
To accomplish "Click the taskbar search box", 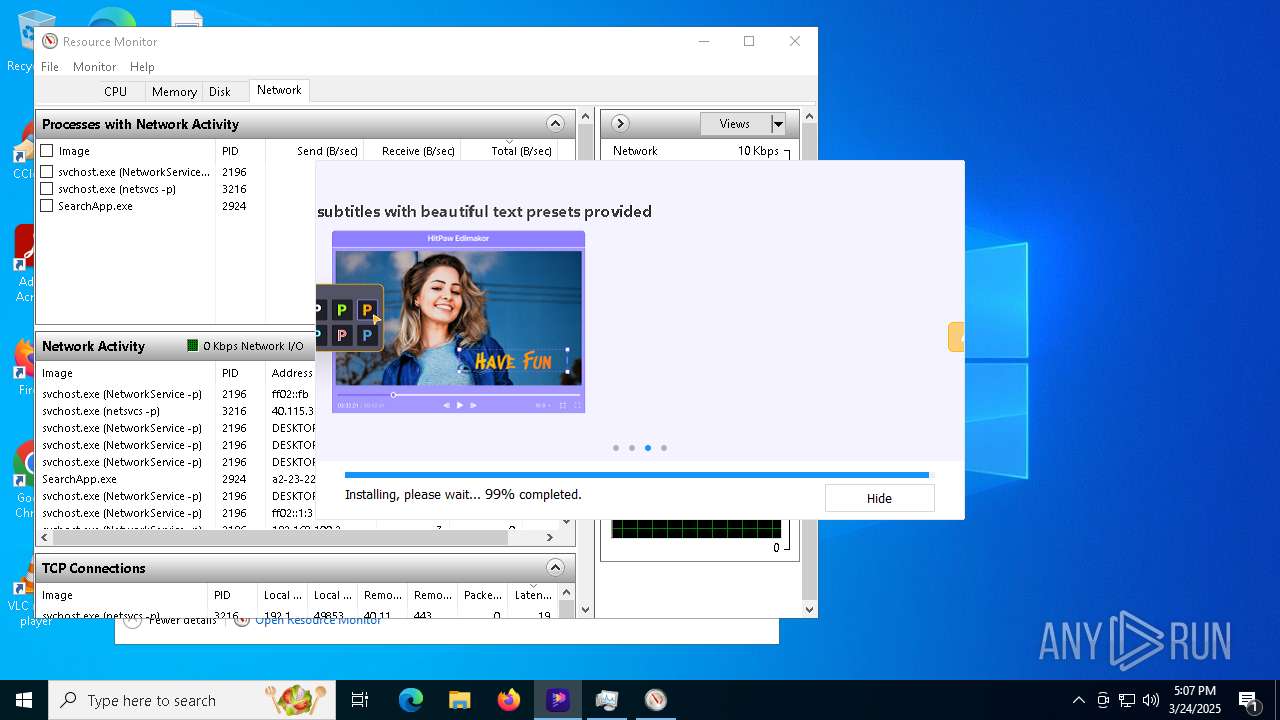I will [x=192, y=700].
